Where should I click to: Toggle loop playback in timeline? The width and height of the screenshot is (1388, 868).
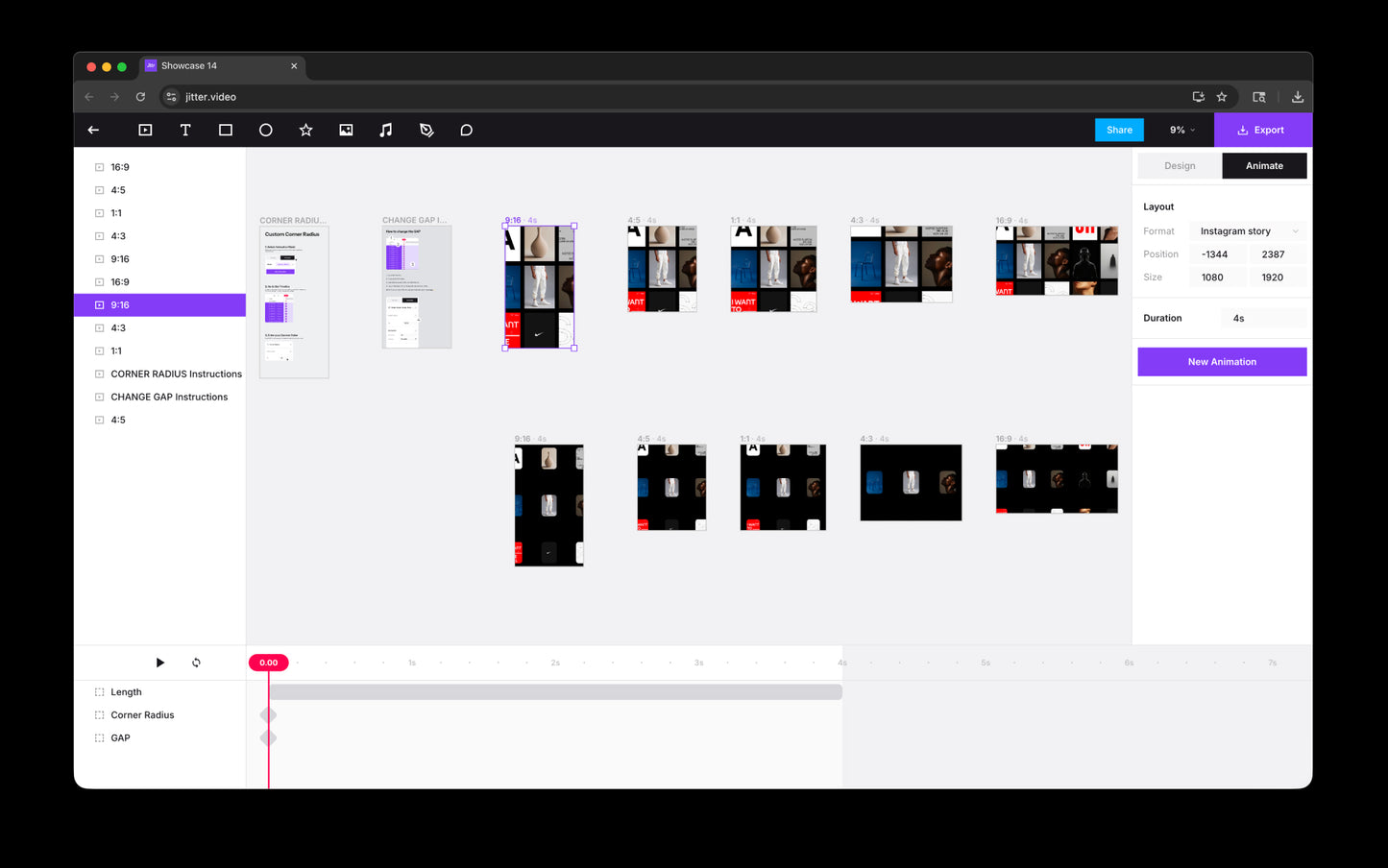click(x=196, y=663)
